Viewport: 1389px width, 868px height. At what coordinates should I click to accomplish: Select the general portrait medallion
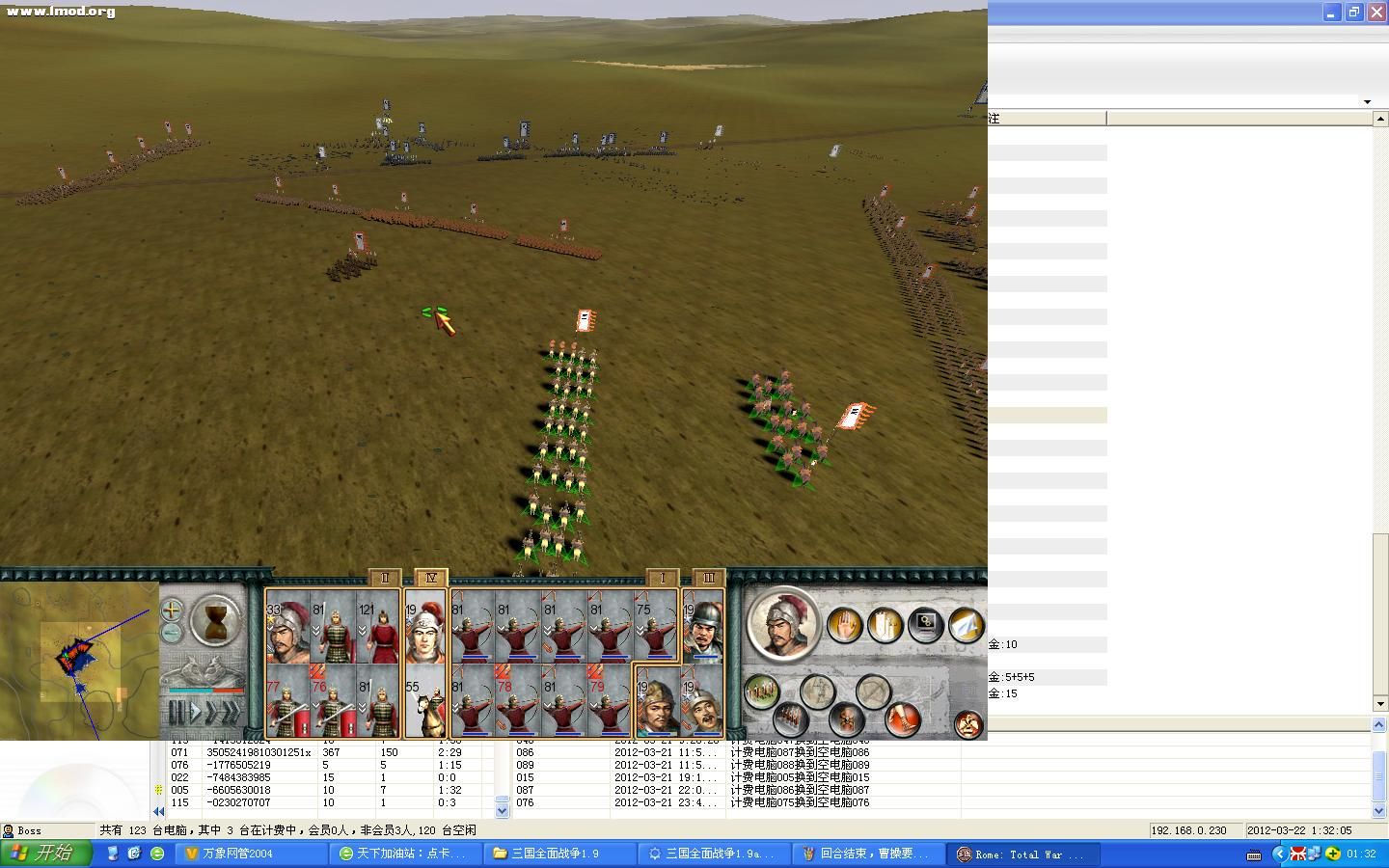click(782, 624)
